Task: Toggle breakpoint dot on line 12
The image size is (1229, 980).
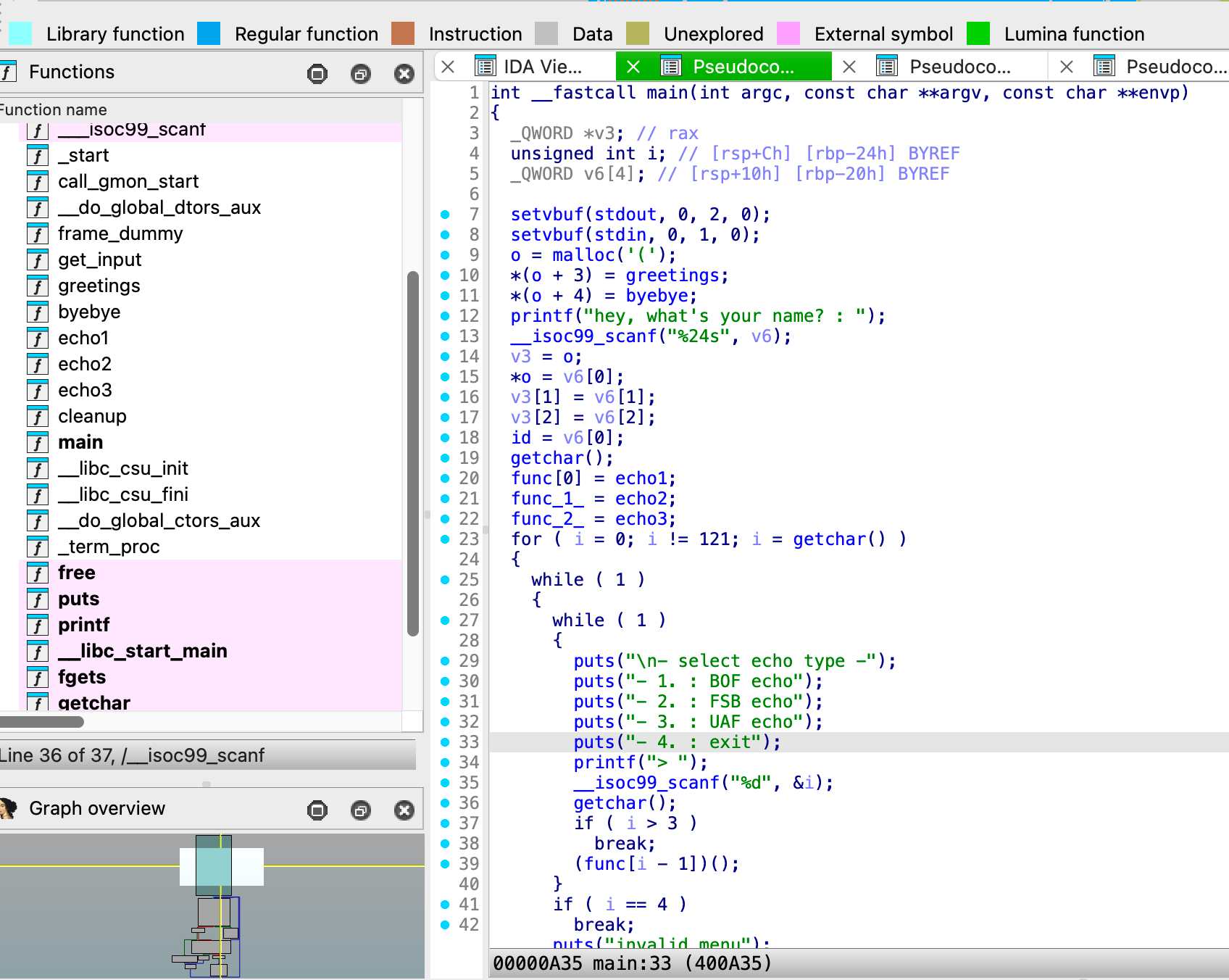Action: point(445,316)
